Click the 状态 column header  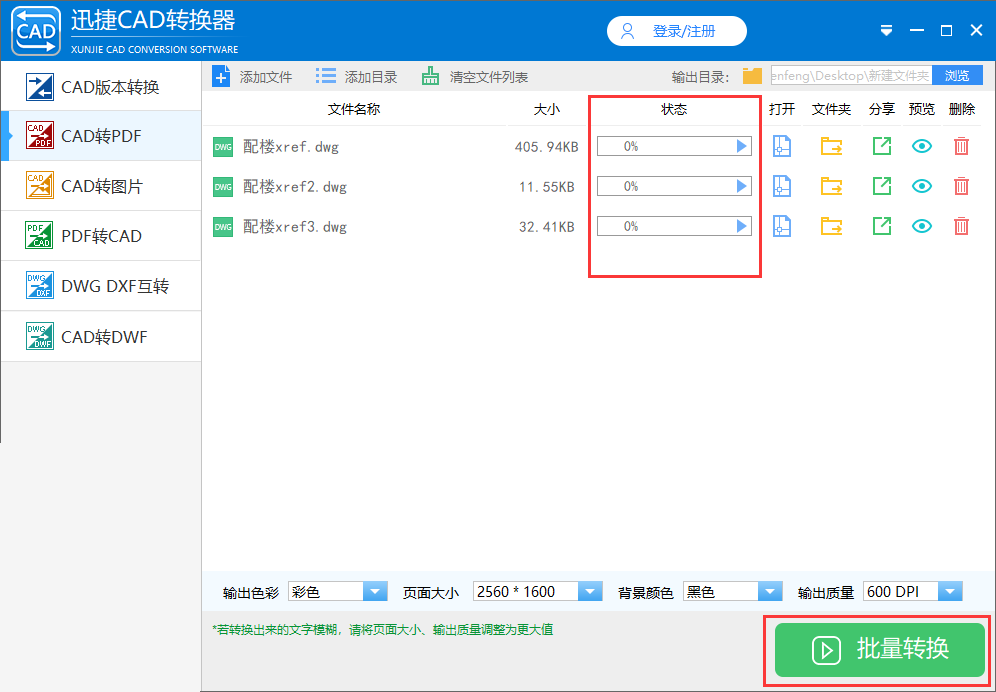(x=674, y=109)
